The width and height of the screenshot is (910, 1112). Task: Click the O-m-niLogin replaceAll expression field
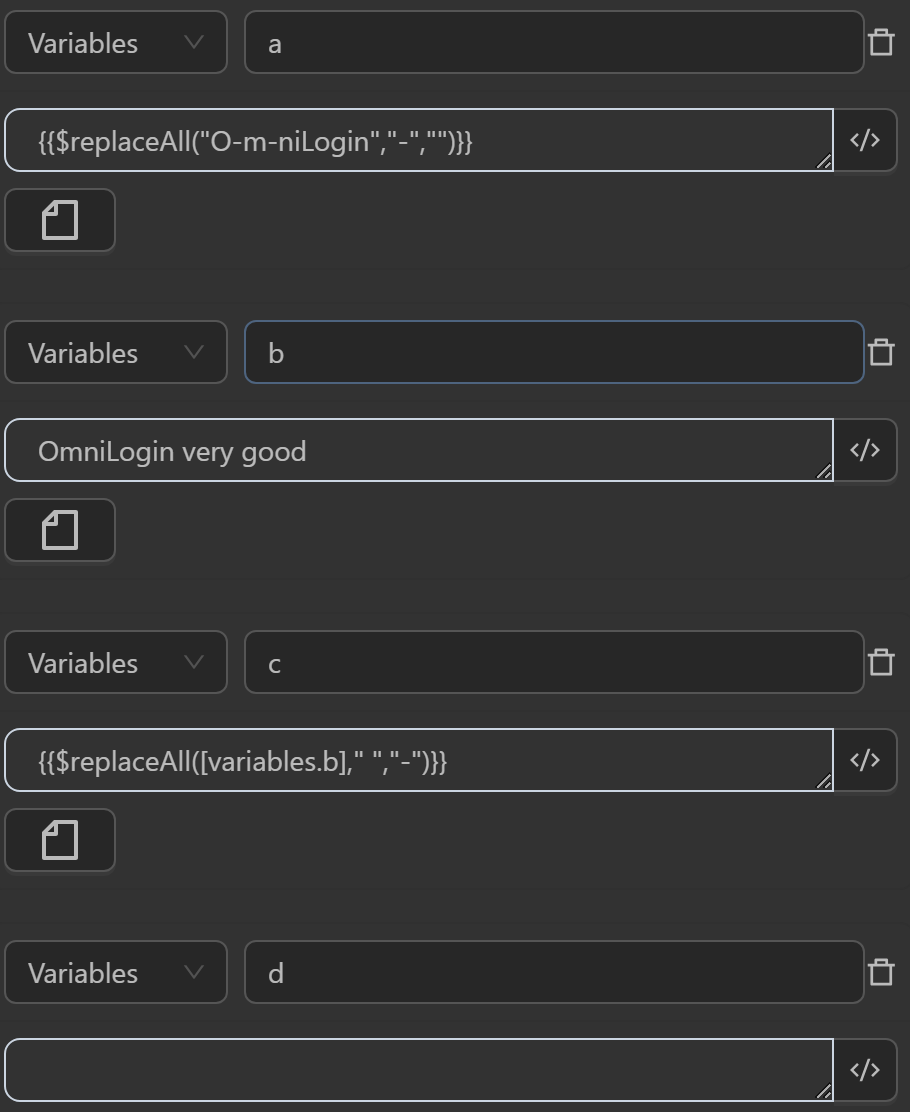pos(420,140)
